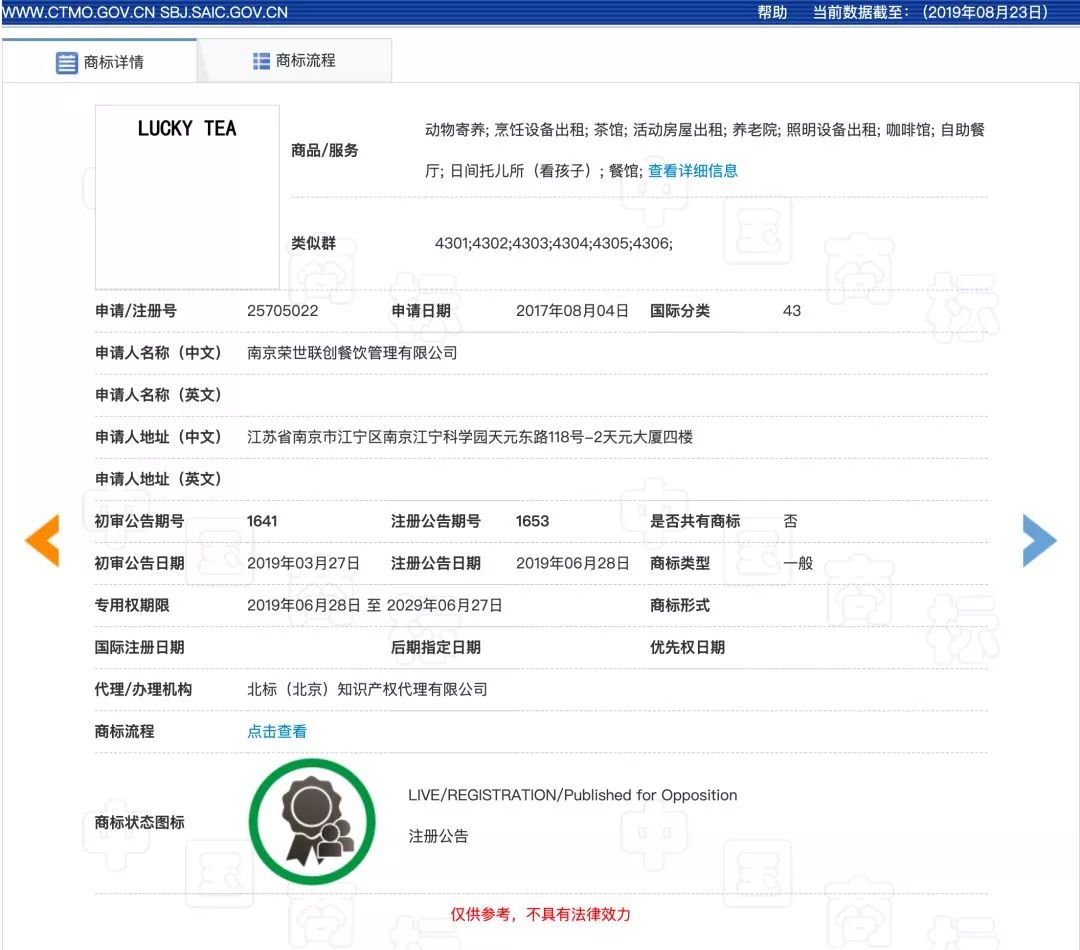Select the 优先权日期 label

(x=687, y=647)
